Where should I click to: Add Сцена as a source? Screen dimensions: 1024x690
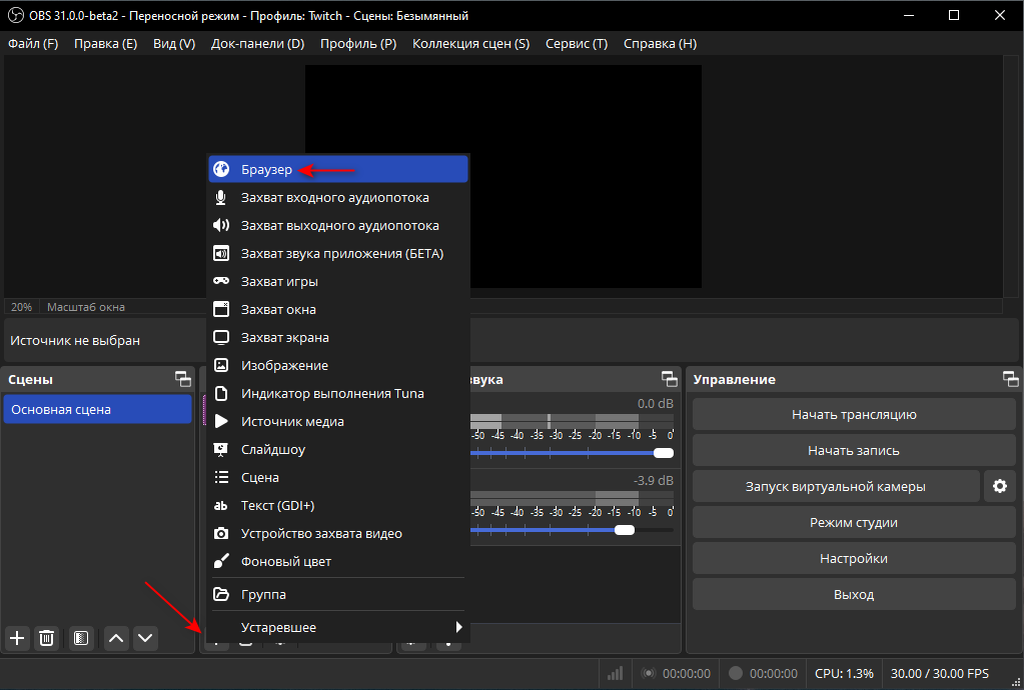(x=338, y=478)
